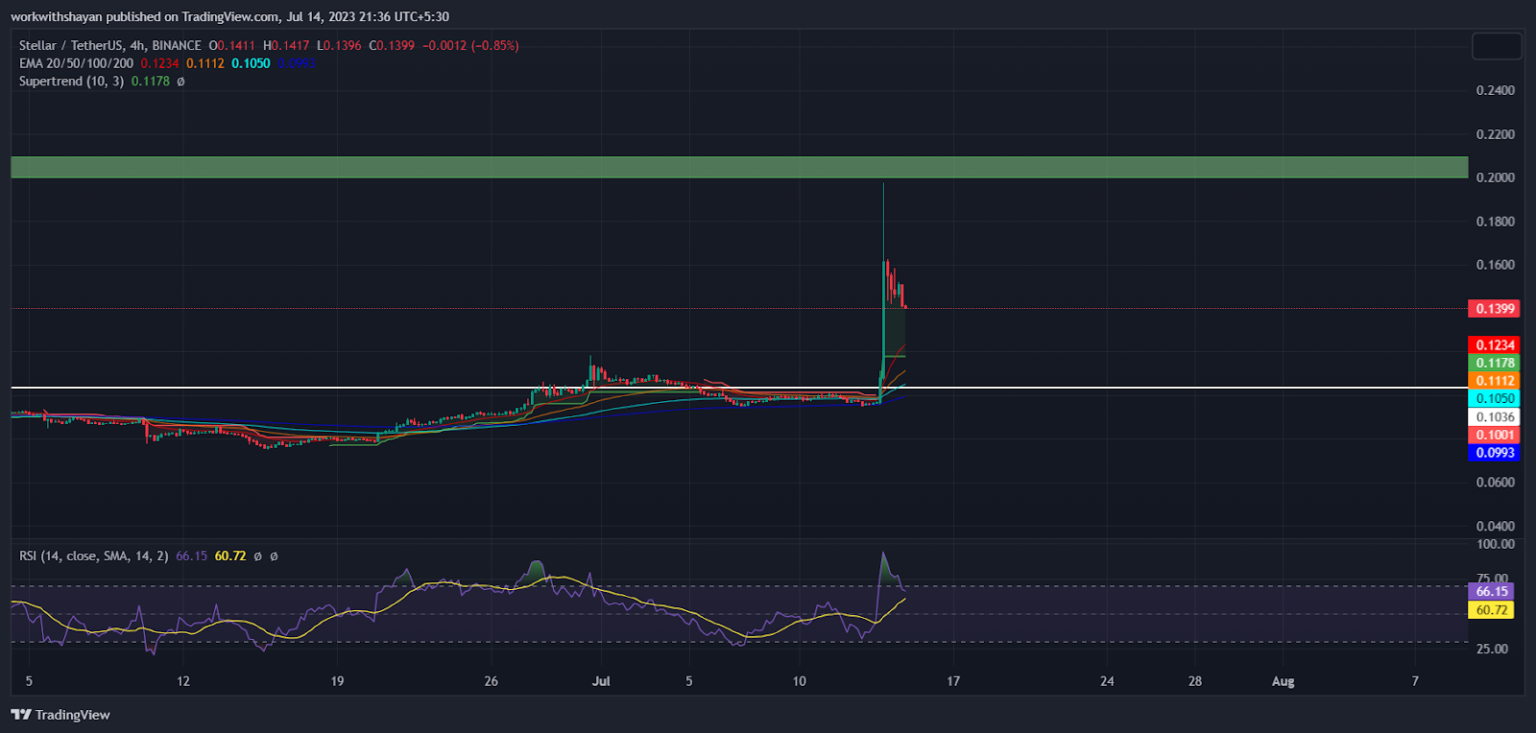Click the empty box at top right corner

pyautogui.click(x=1496, y=47)
